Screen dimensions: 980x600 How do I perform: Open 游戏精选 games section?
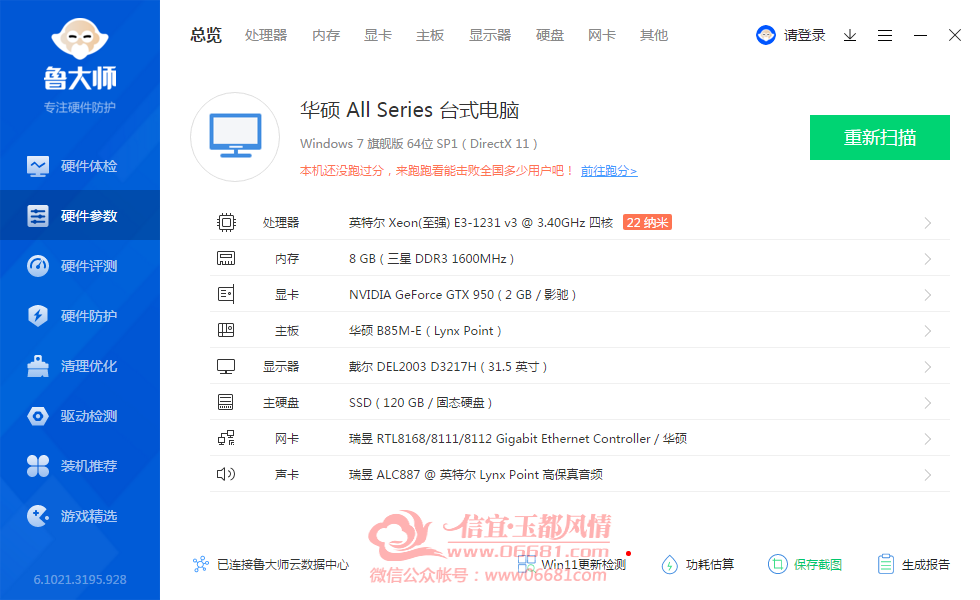[80, 516]
